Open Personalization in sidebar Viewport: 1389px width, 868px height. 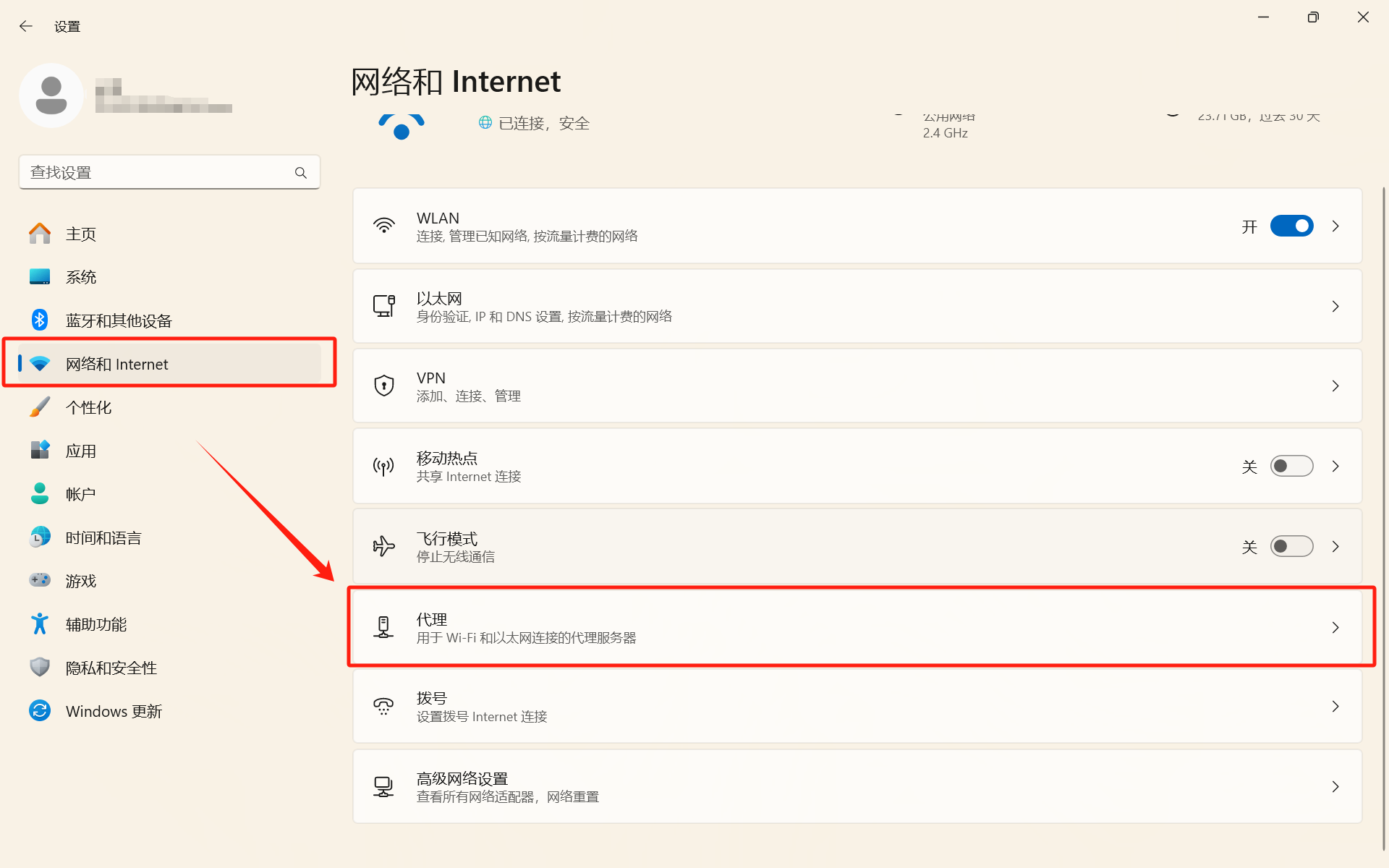pyautogui.click(x=89, y=407)
